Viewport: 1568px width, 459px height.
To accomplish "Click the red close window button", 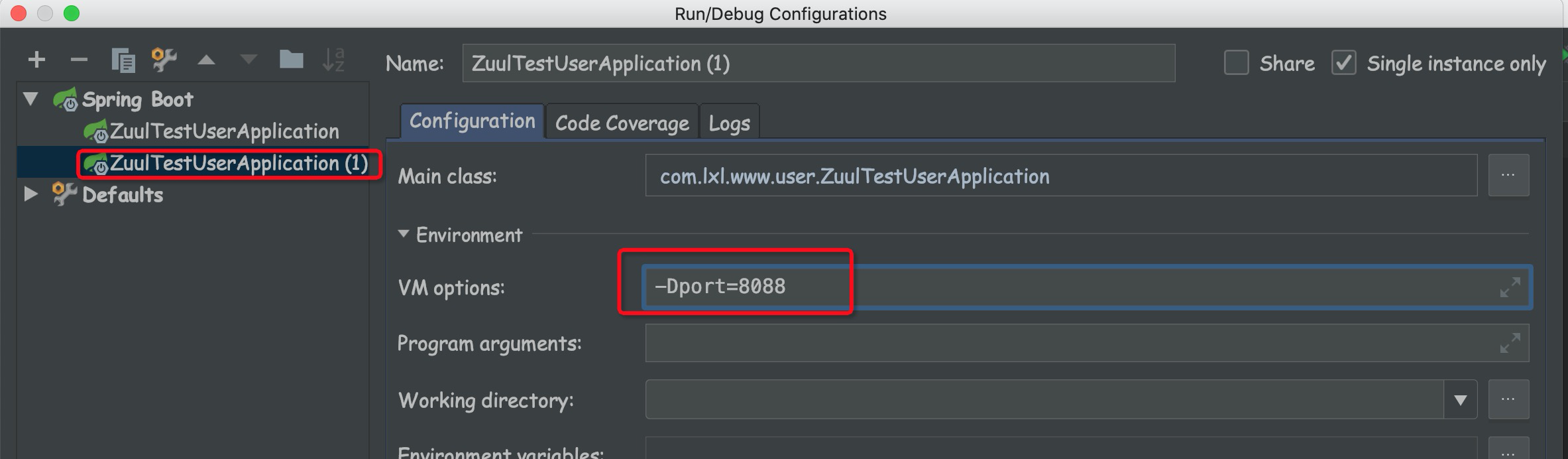I will pyautogui.click(x=19, y=13).
